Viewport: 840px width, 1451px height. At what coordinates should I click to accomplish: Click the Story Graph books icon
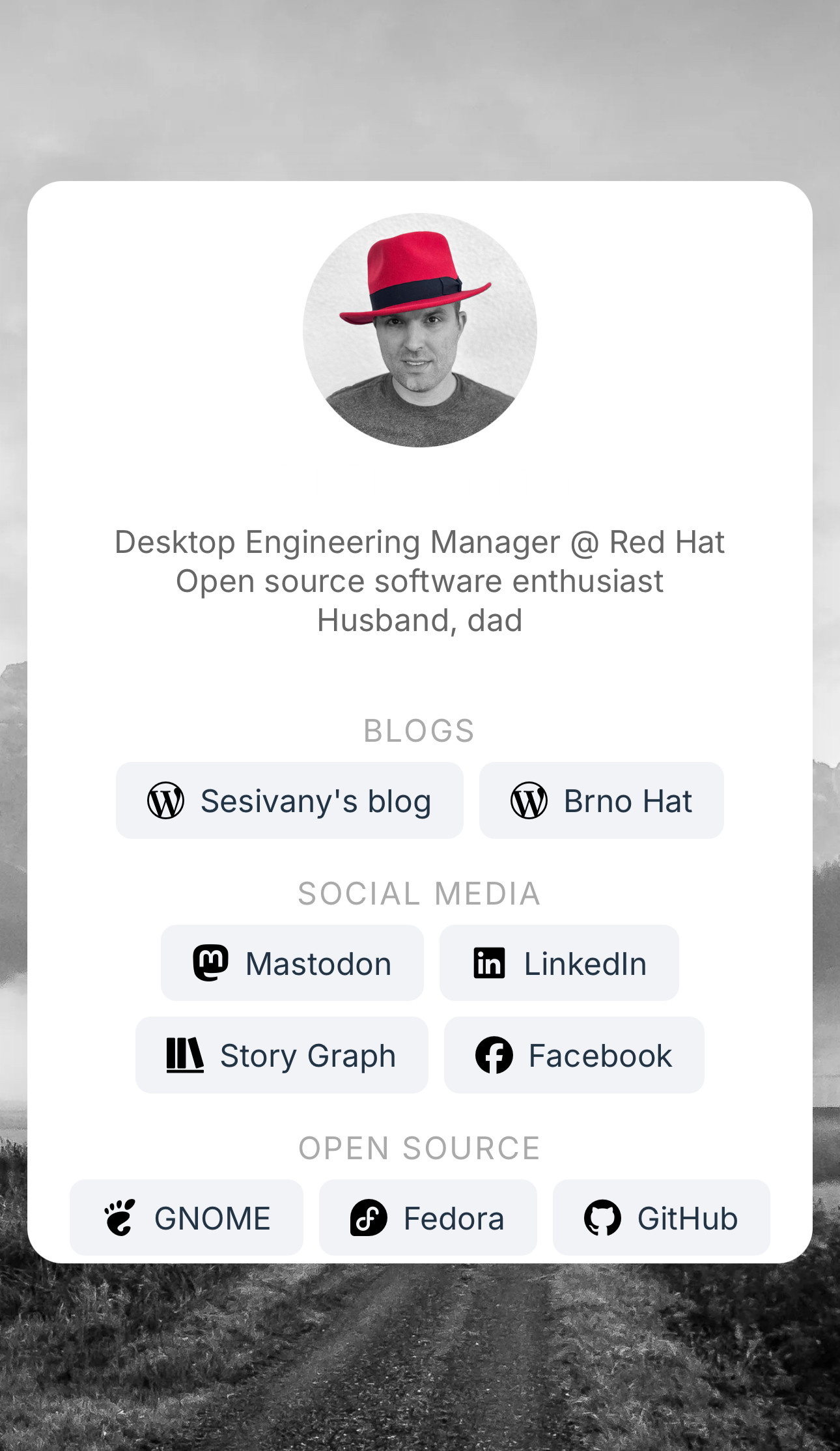coord(185,1055)
